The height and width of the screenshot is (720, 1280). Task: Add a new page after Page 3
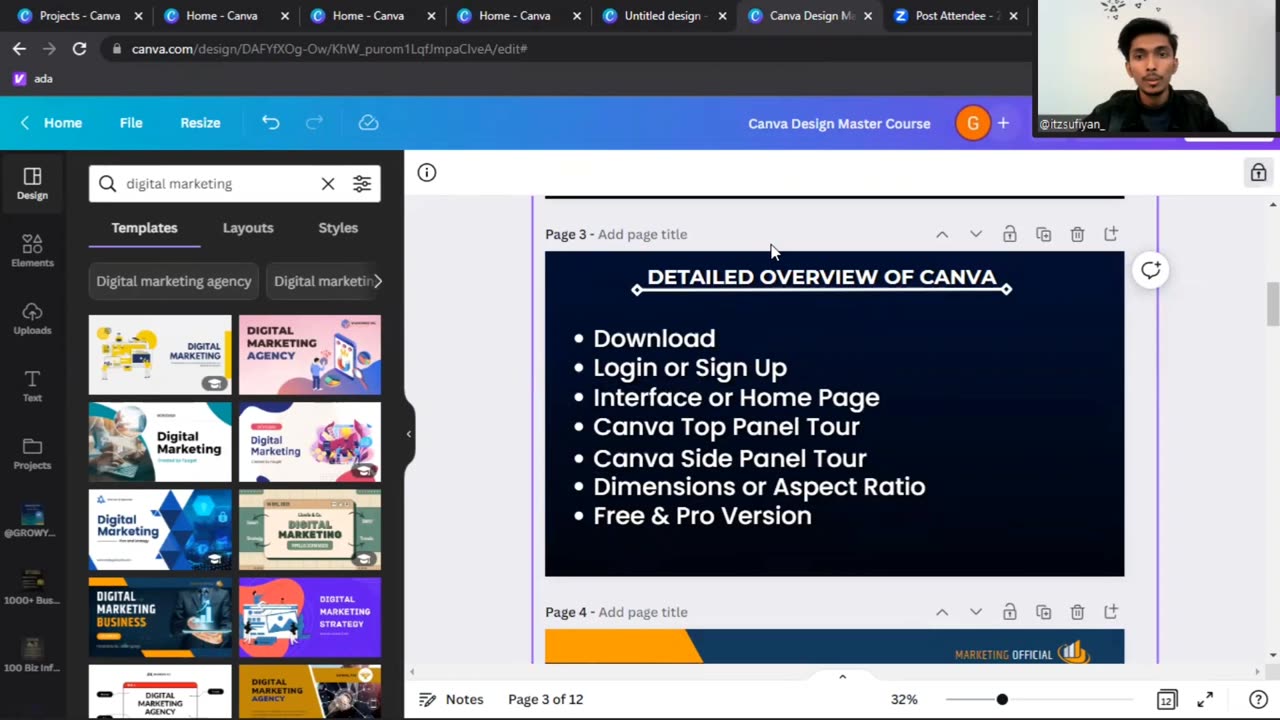(1111, 234)
